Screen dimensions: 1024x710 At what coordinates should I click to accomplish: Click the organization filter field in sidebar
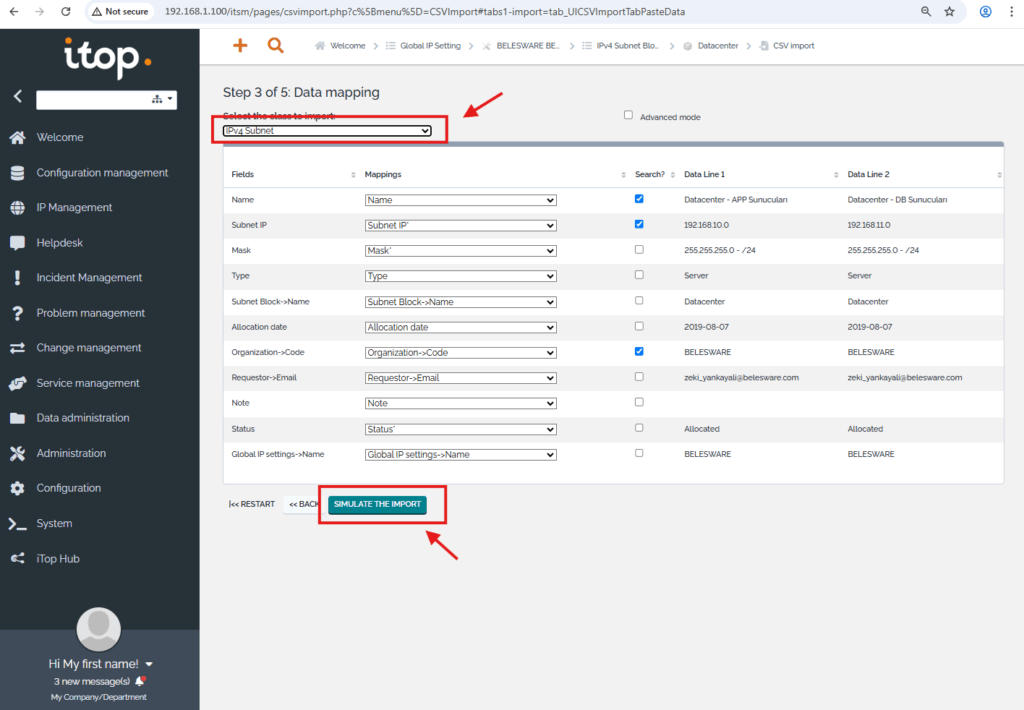92,99
